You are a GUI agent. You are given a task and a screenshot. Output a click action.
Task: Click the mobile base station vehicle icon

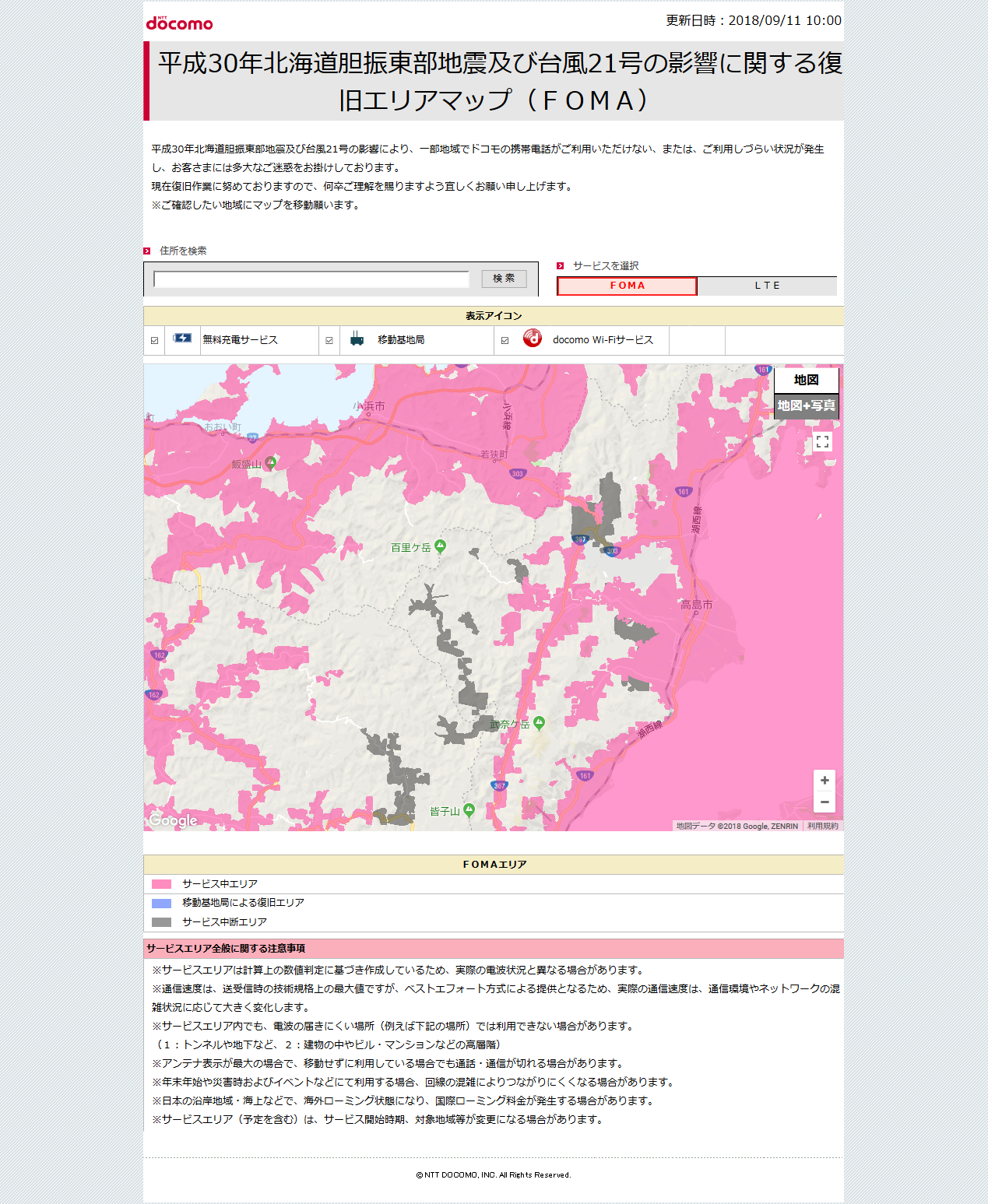357,339
